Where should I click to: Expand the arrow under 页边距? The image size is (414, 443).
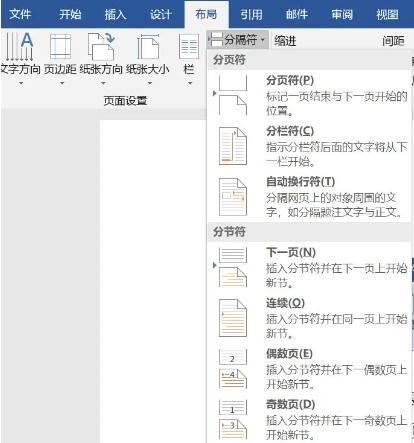pos(62,83)
